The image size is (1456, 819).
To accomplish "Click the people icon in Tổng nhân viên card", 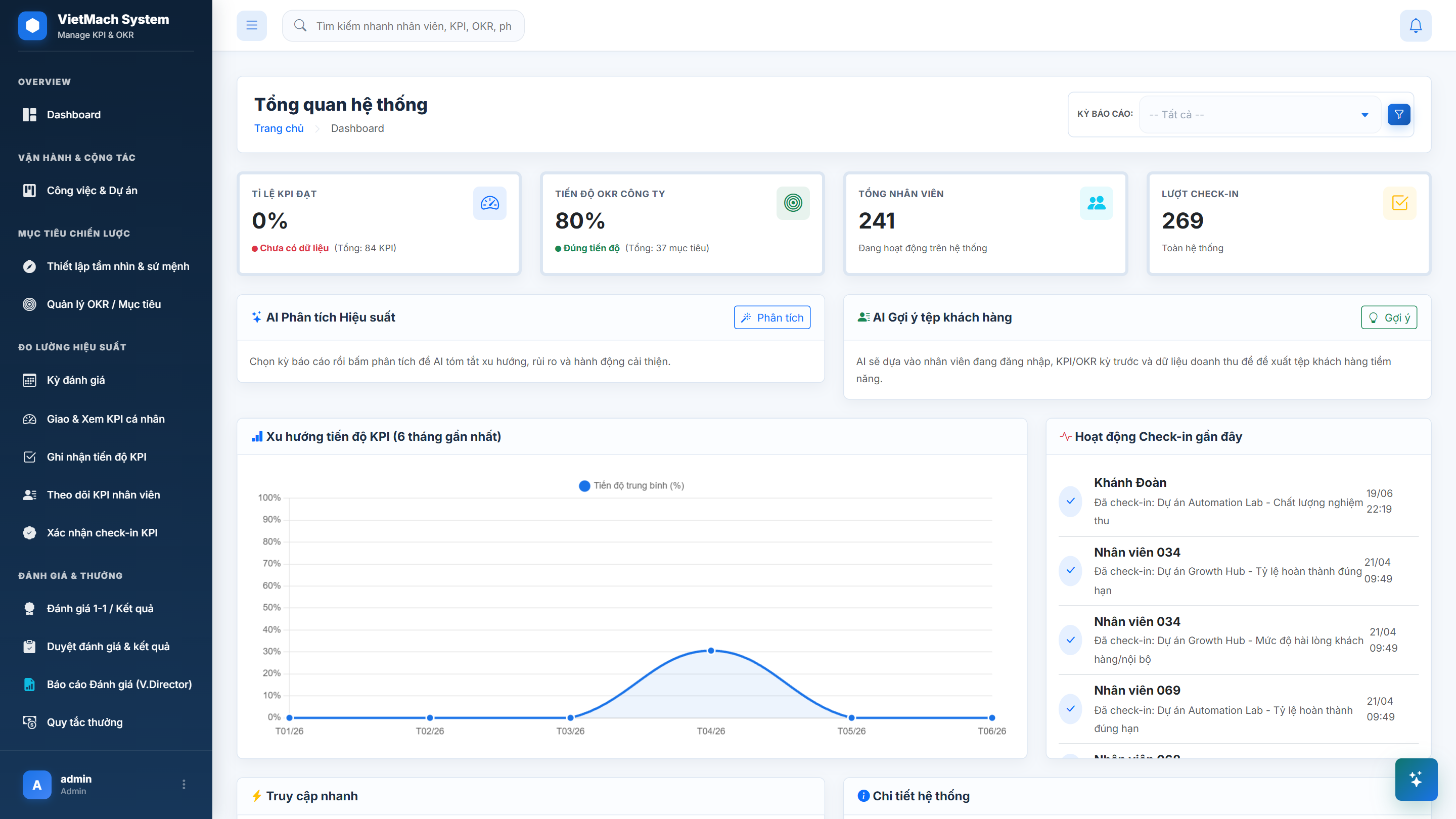I will coord(1096,203).
